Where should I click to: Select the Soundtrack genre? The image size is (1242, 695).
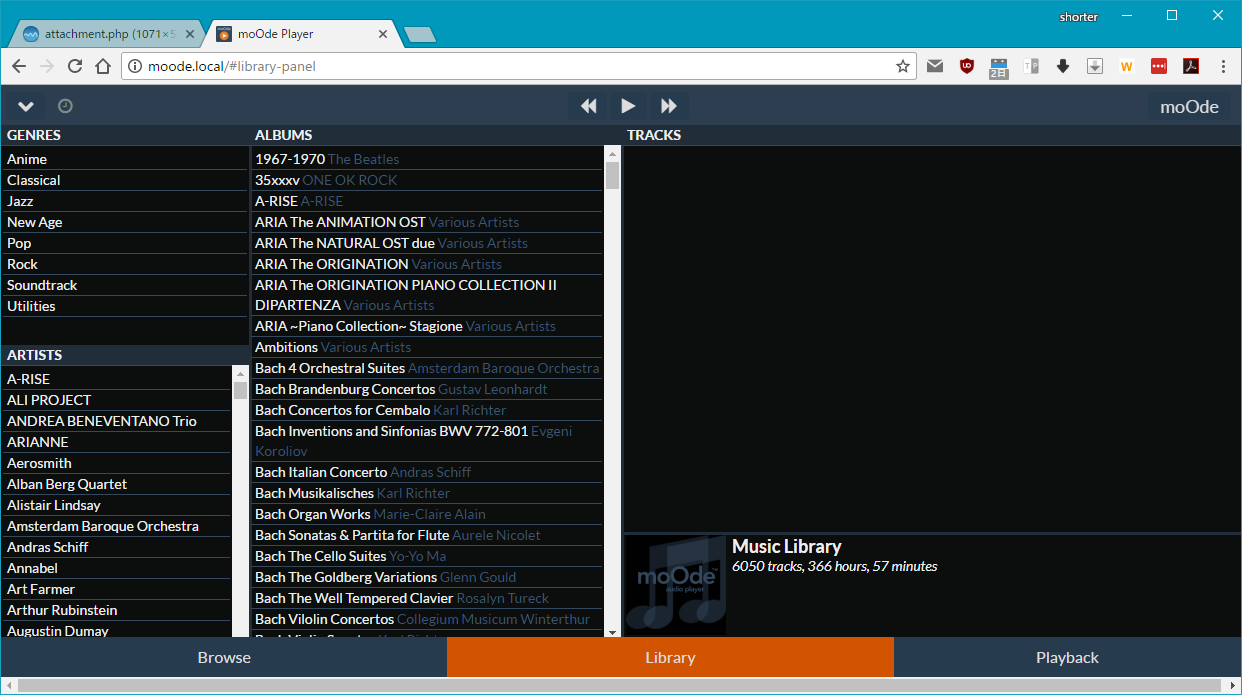point(124,285)
